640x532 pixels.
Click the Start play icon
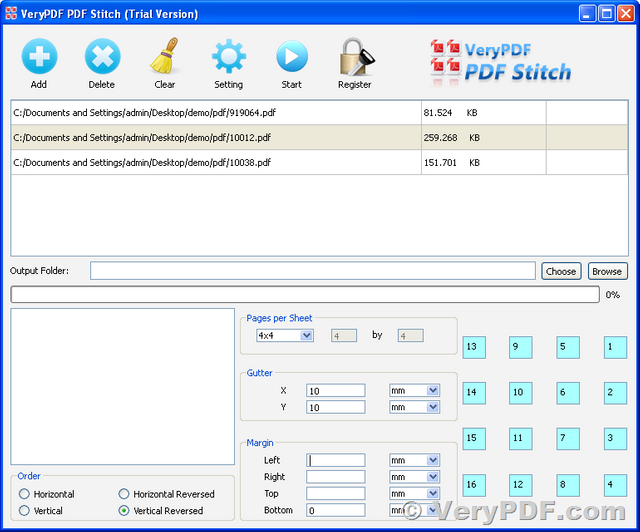pyautogui.click(x=291, y=56)
